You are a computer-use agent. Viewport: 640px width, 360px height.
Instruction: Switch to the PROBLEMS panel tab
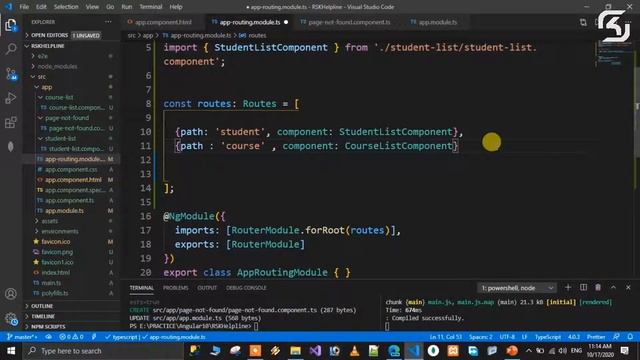pyautogui.click(x=176, y=288)
